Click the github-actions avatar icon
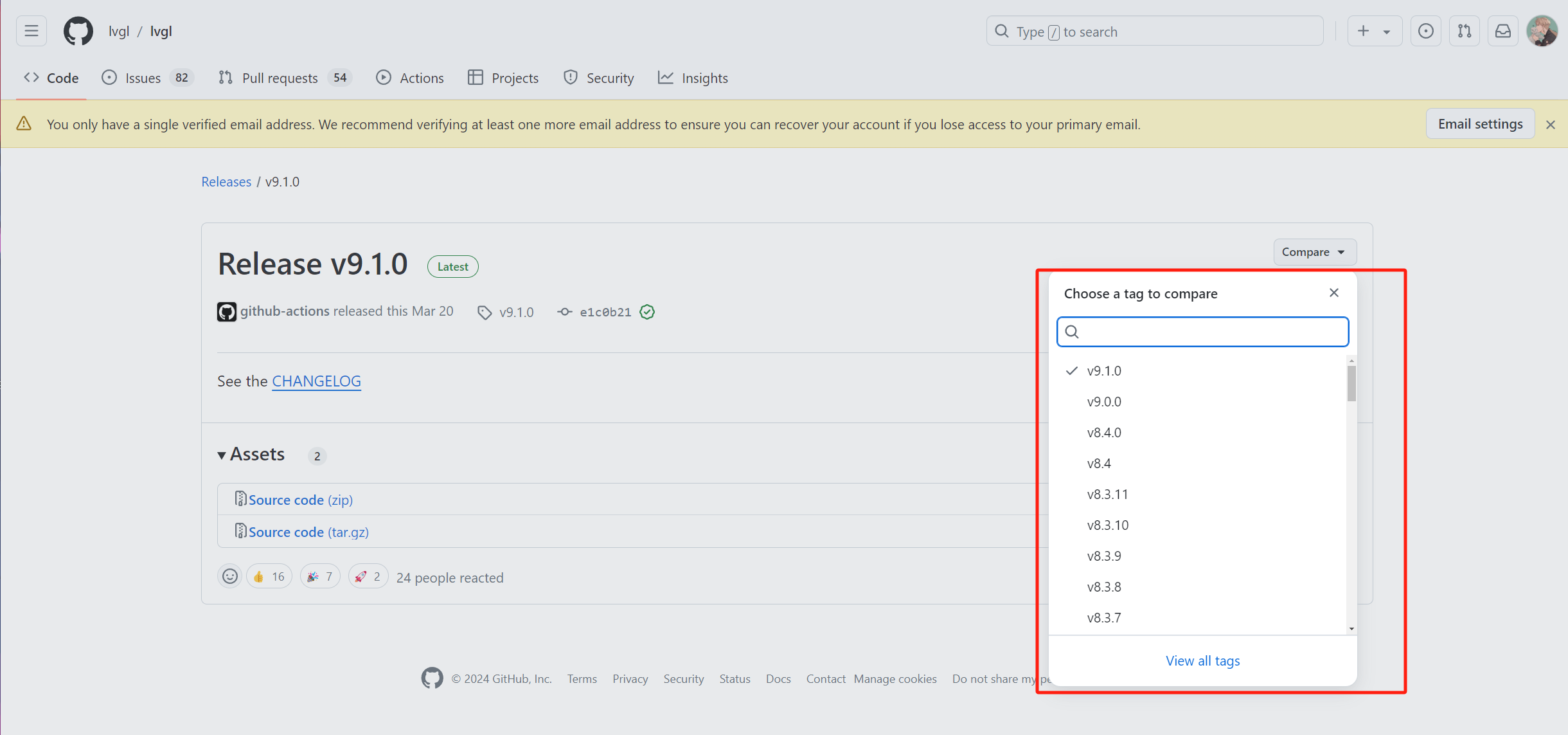The width and height of the screenshot is (1568, 735). click(226, 312)
